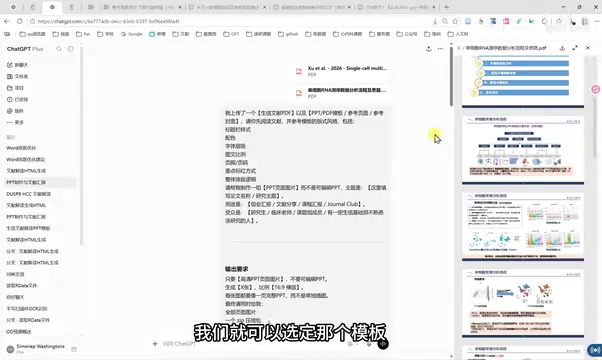Screen dimensions: 602x360
Task: Bookmark this page with star icon
Action: pyautogui.click(x=455, y=21)
